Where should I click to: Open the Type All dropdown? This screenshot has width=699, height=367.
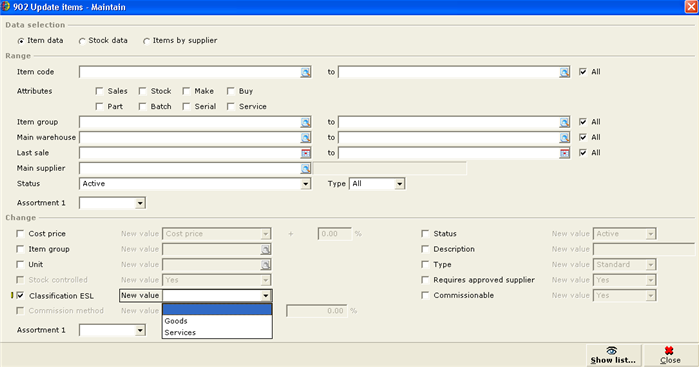click(399, 184)
